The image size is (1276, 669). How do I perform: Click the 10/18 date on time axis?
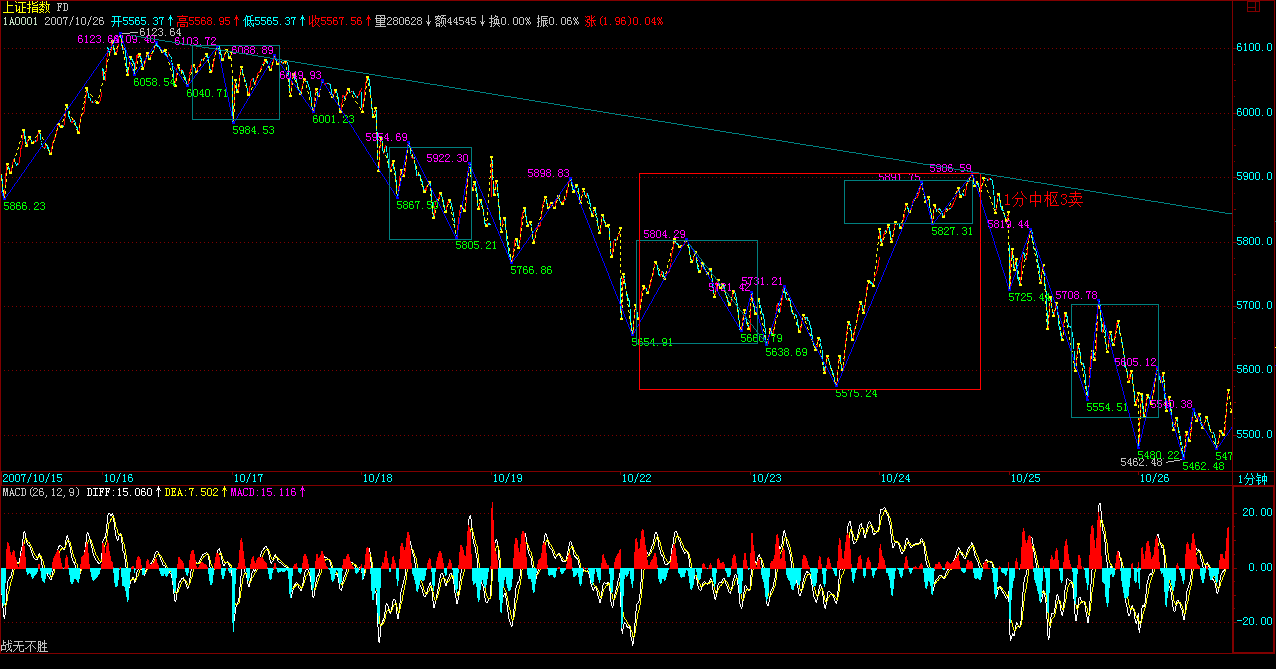tap(377, 479)
